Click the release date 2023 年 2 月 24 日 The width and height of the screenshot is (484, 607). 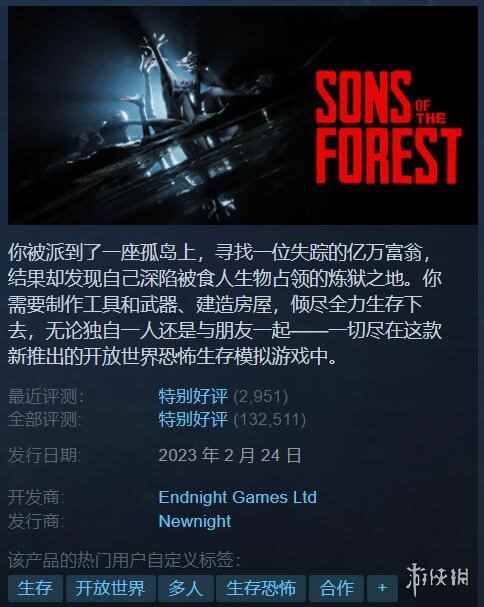(230, 455)
